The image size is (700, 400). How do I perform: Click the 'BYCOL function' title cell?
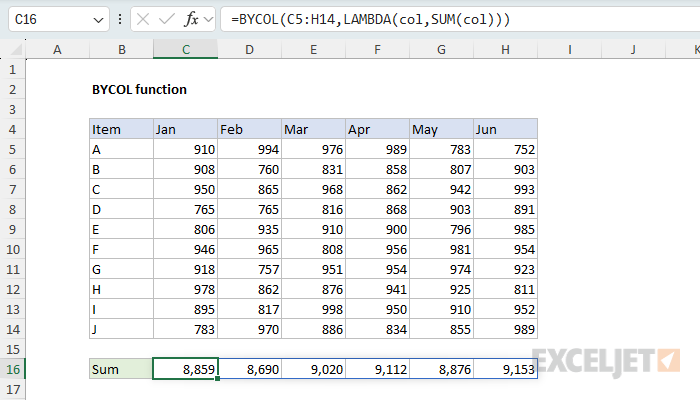pos(139,90)
